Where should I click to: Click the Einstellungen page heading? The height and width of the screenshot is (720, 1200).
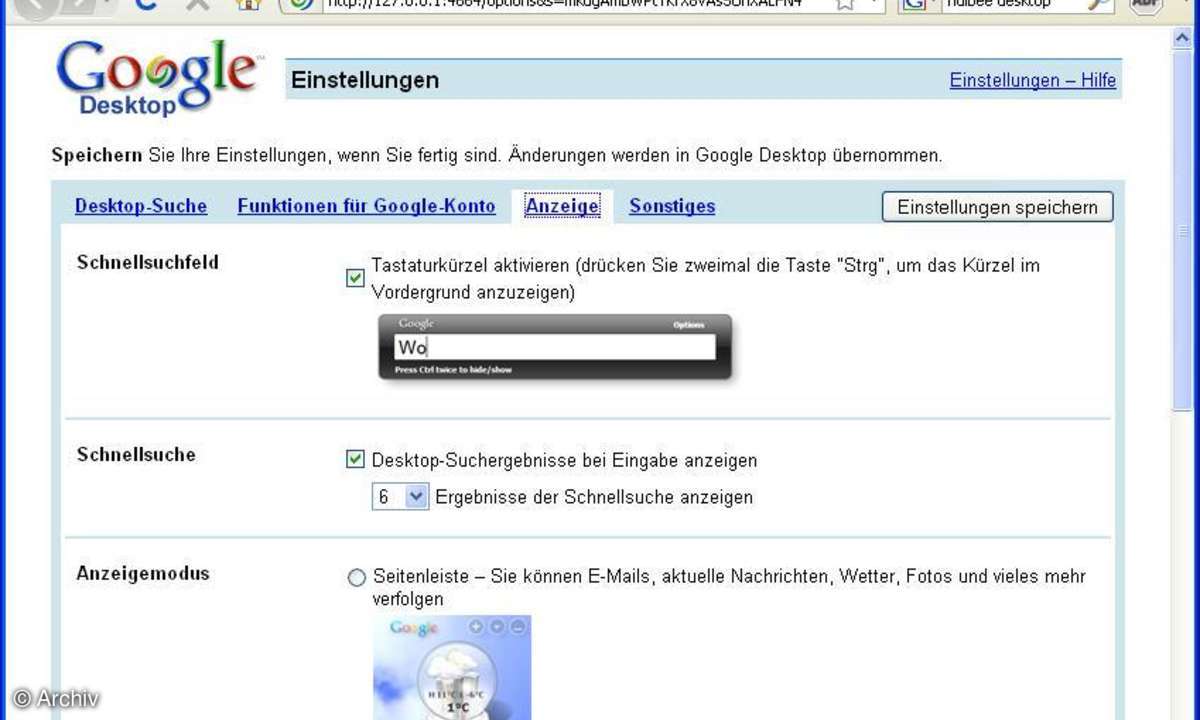[x=365, y=80]
